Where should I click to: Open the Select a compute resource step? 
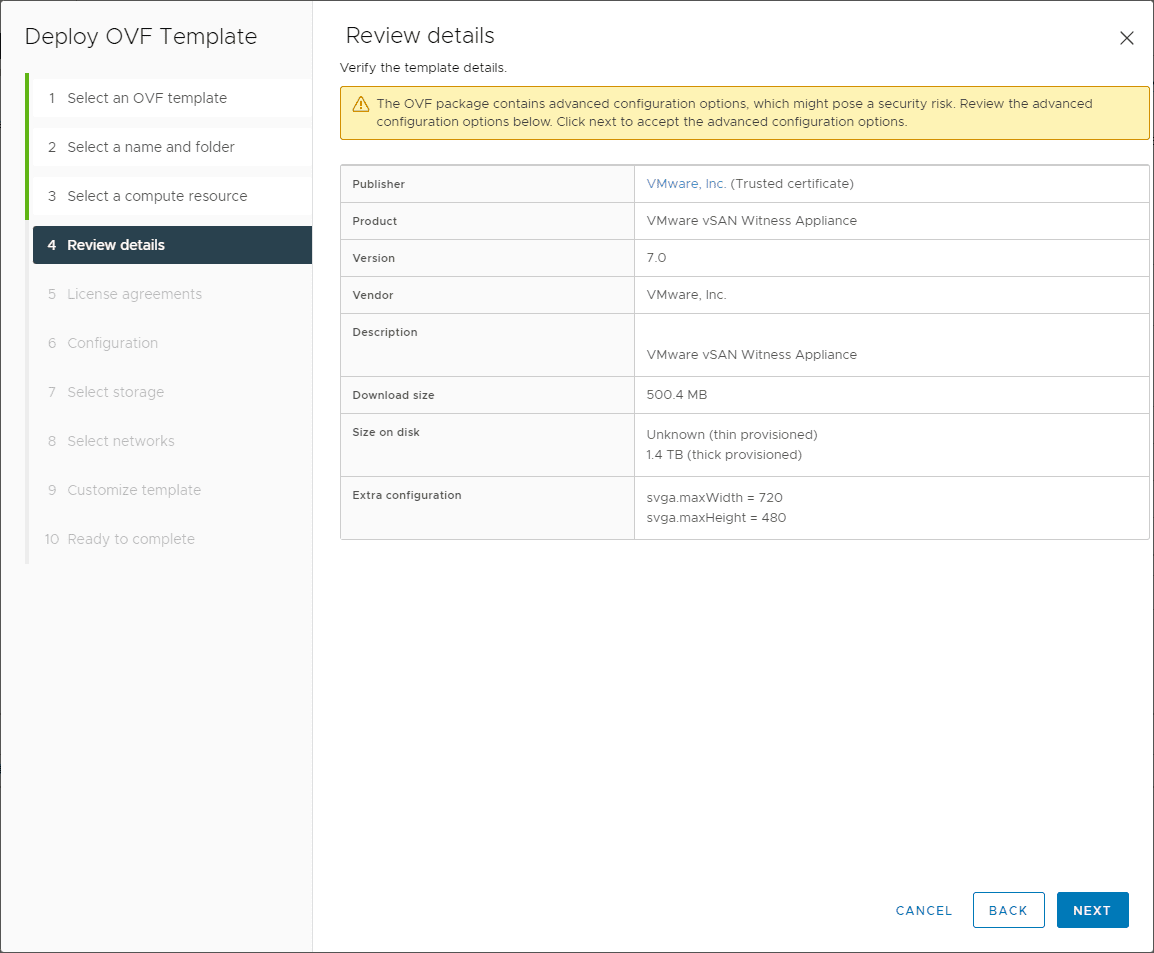157,196
